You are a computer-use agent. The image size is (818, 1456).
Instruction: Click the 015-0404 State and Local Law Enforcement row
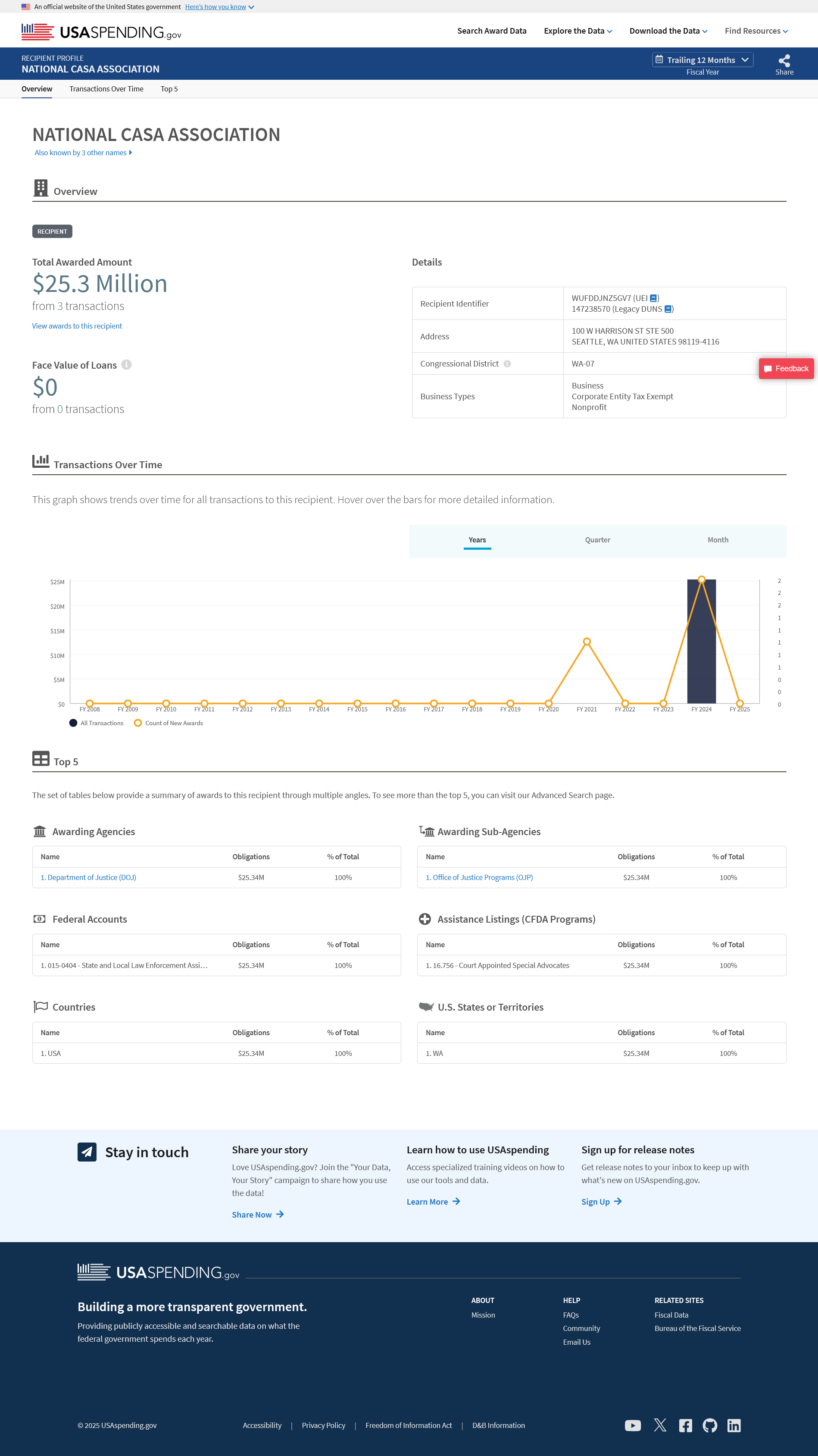click(216, 965)
